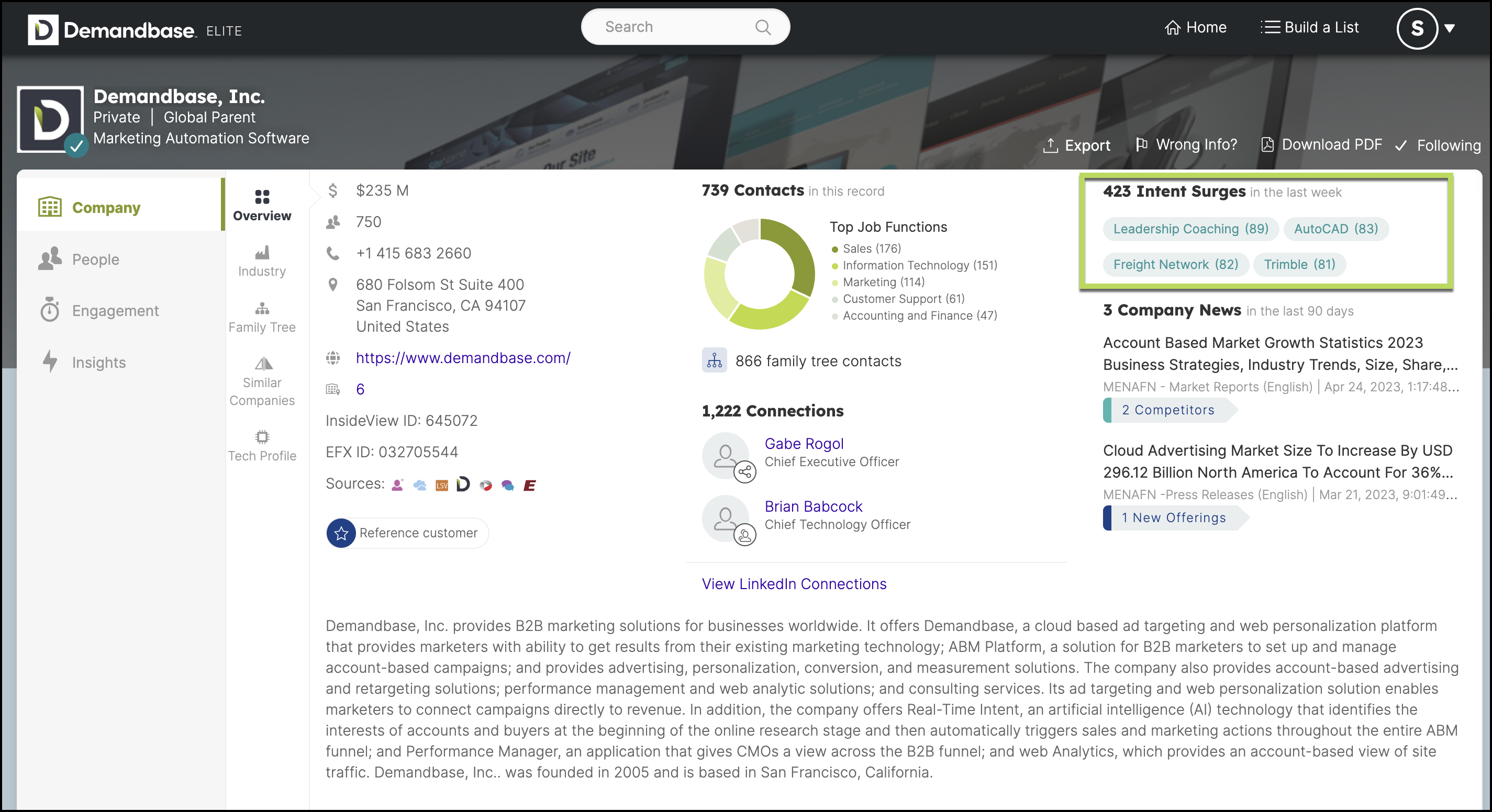Expand the 2 Competitors tag
Viewport: 1492px width, 812px height.
point(1167,410)
